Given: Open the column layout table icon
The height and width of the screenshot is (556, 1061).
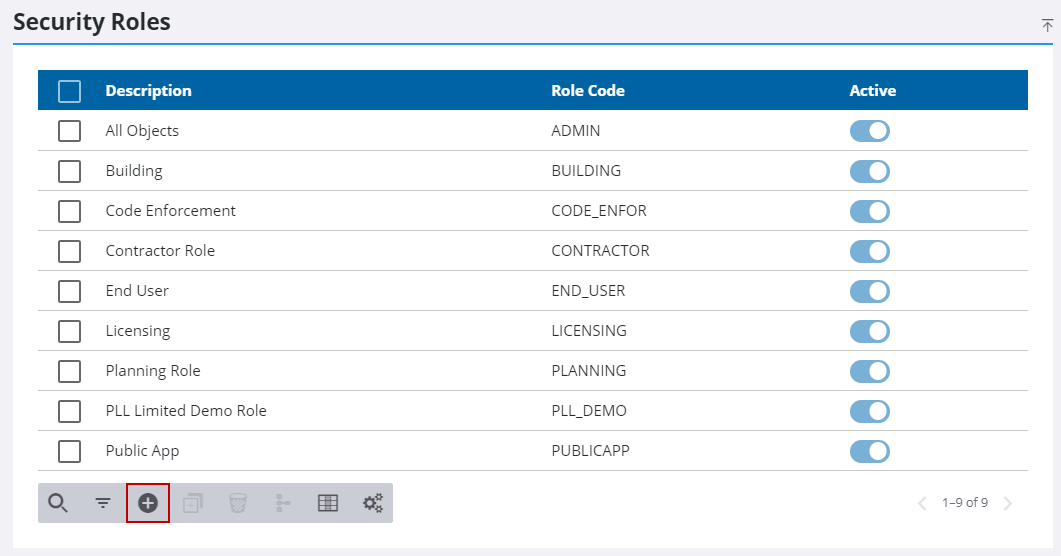Looking at the screenshot, I should tap(328, 503).
